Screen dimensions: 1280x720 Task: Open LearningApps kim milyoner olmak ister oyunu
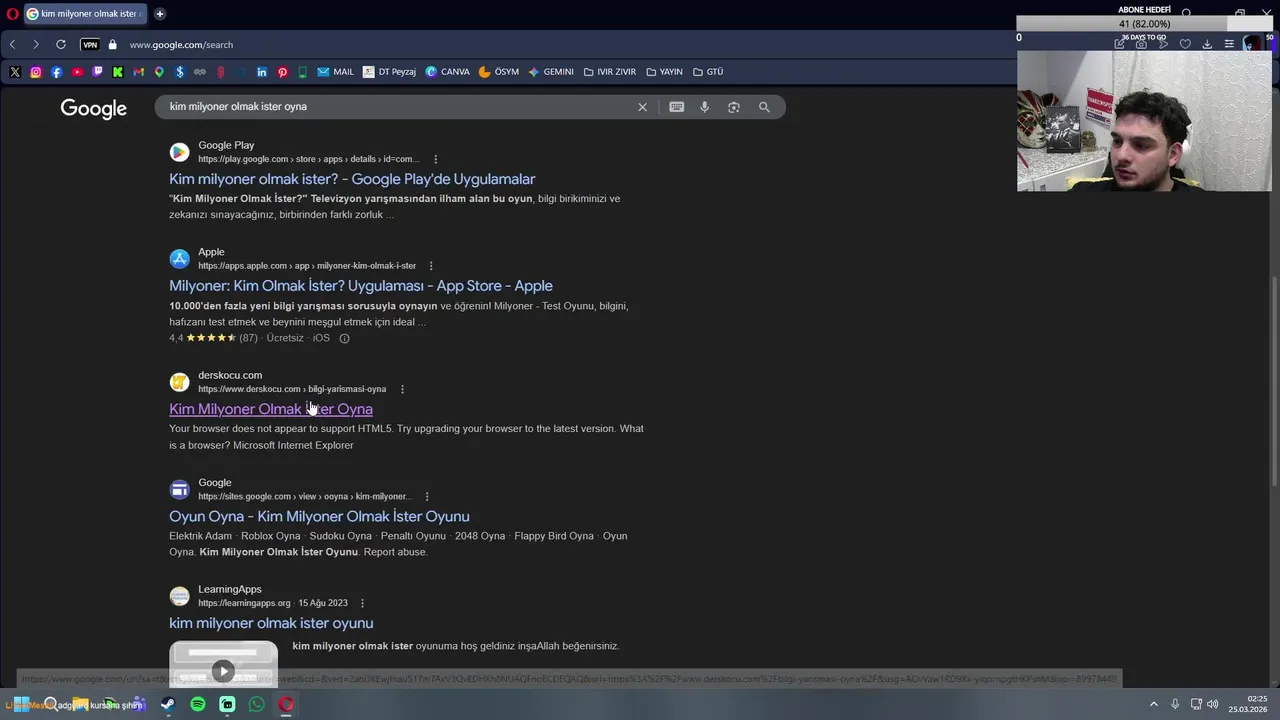(x=271, y=623)
